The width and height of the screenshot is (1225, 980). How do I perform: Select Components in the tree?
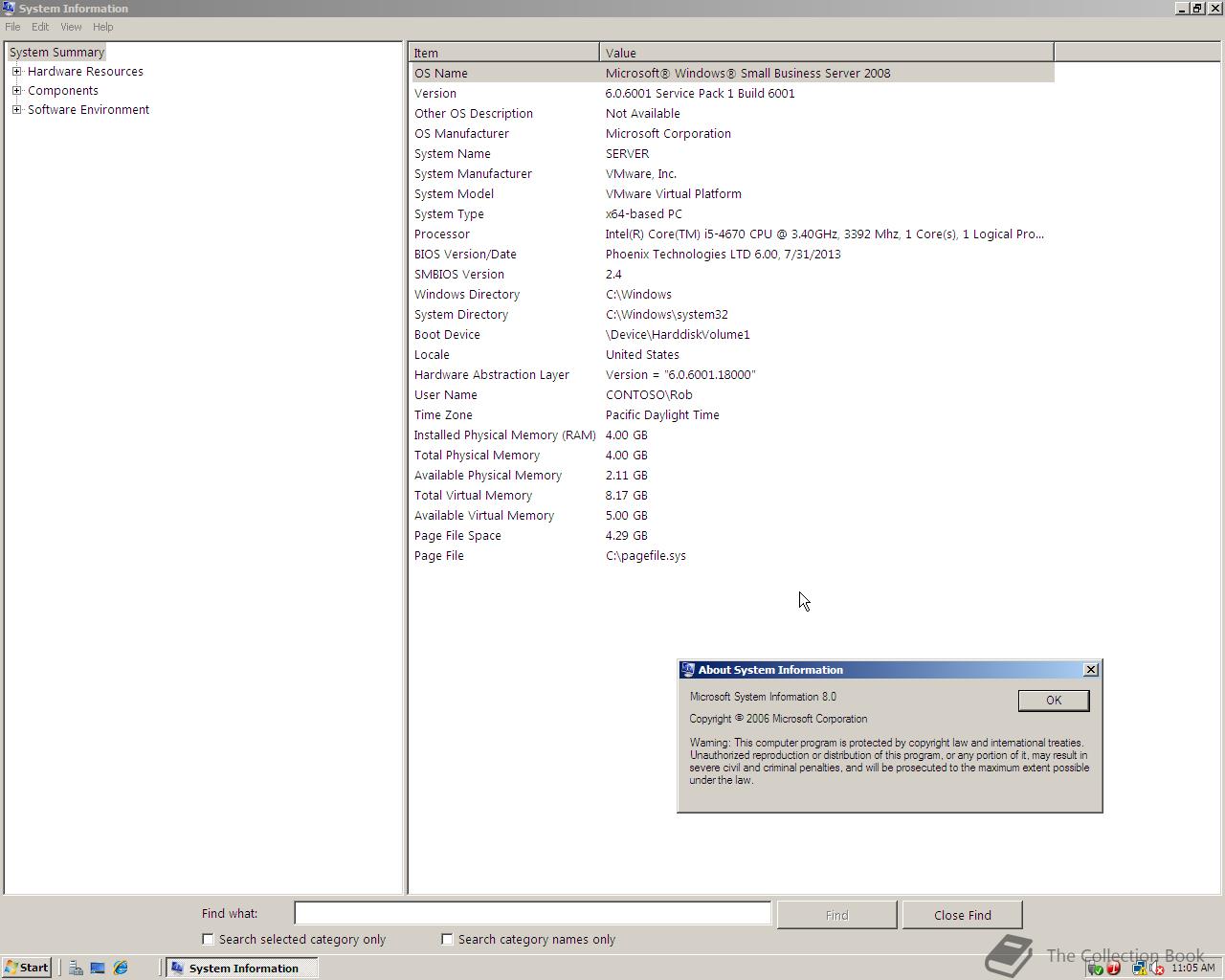click(x=63, y=90)
